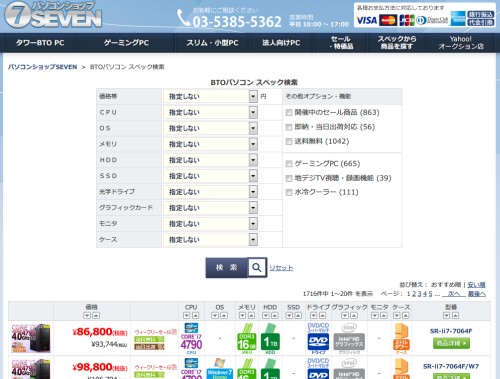
Task: Click the PC thumbnail in ¥98,800 row
Action: click(31, 369)
